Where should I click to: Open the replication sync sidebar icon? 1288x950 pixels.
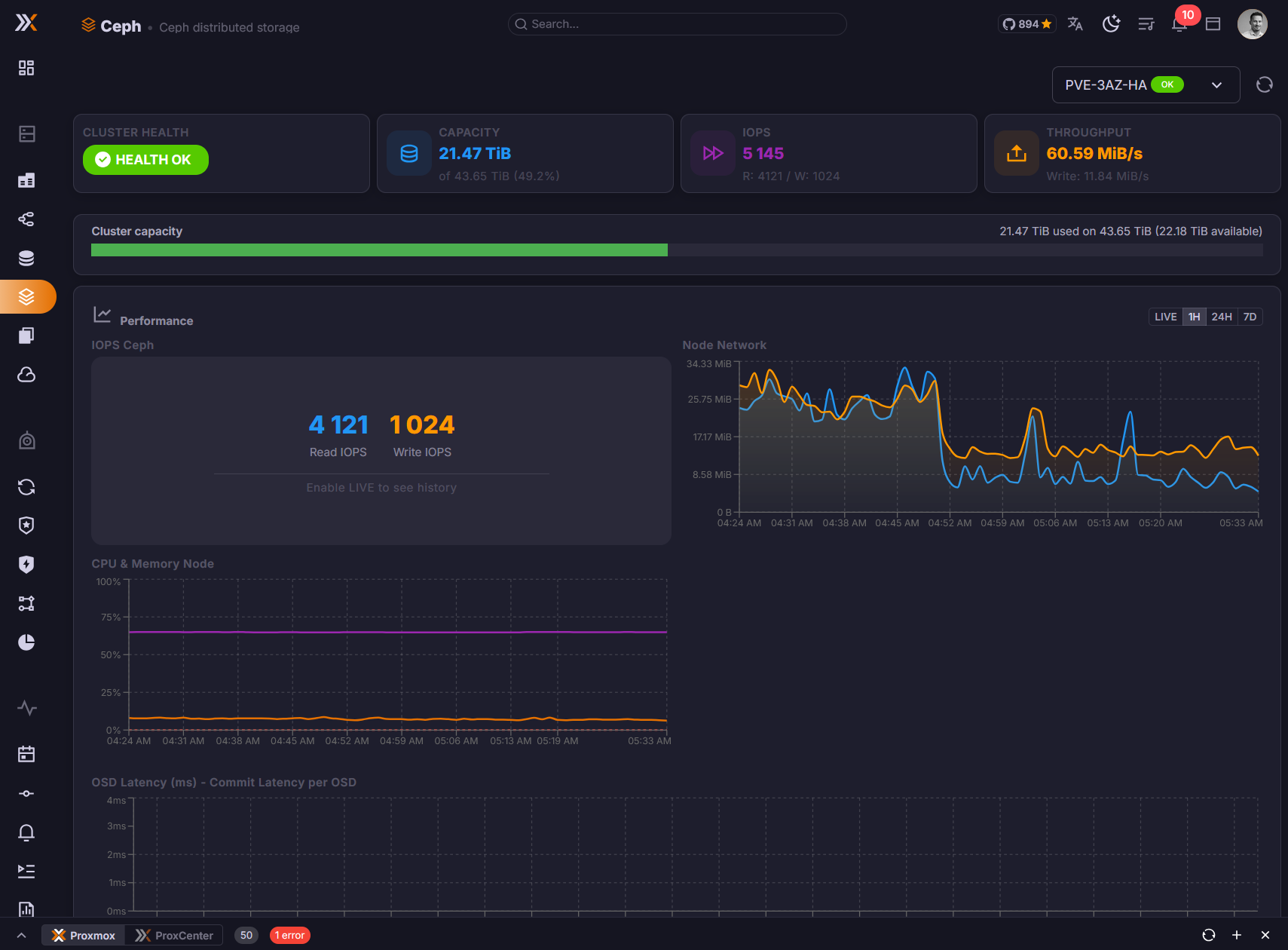[26, 487]
